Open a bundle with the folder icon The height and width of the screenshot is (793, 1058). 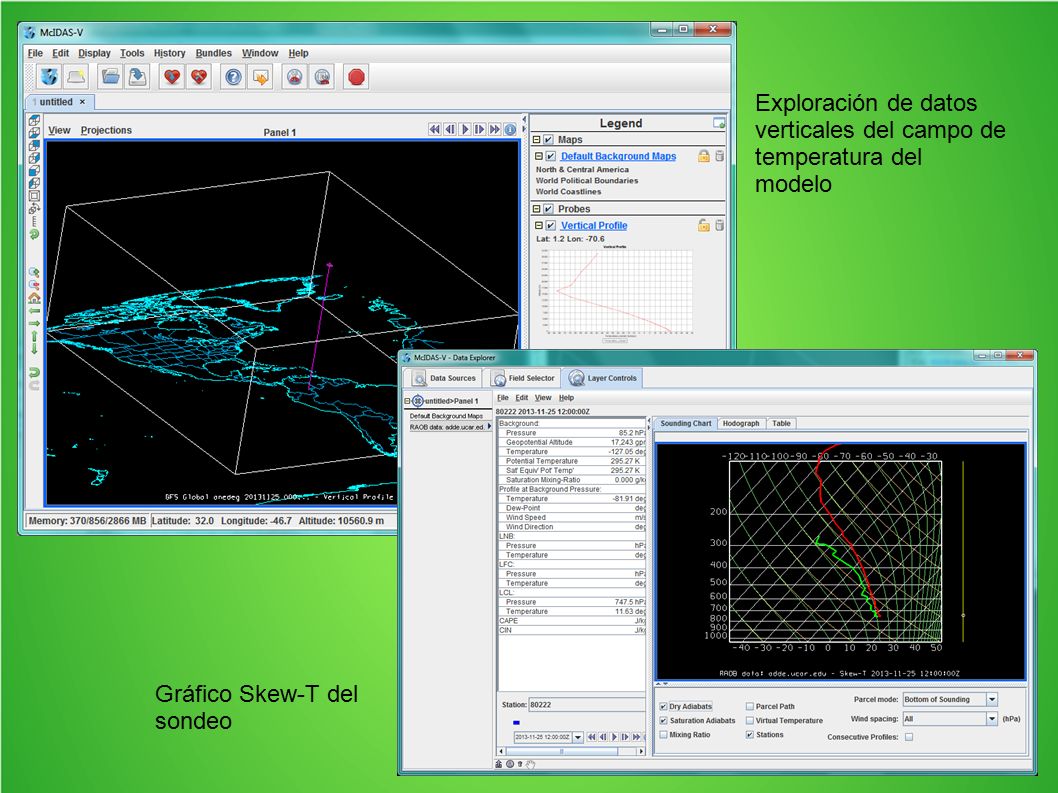click(x=111, y=77)
